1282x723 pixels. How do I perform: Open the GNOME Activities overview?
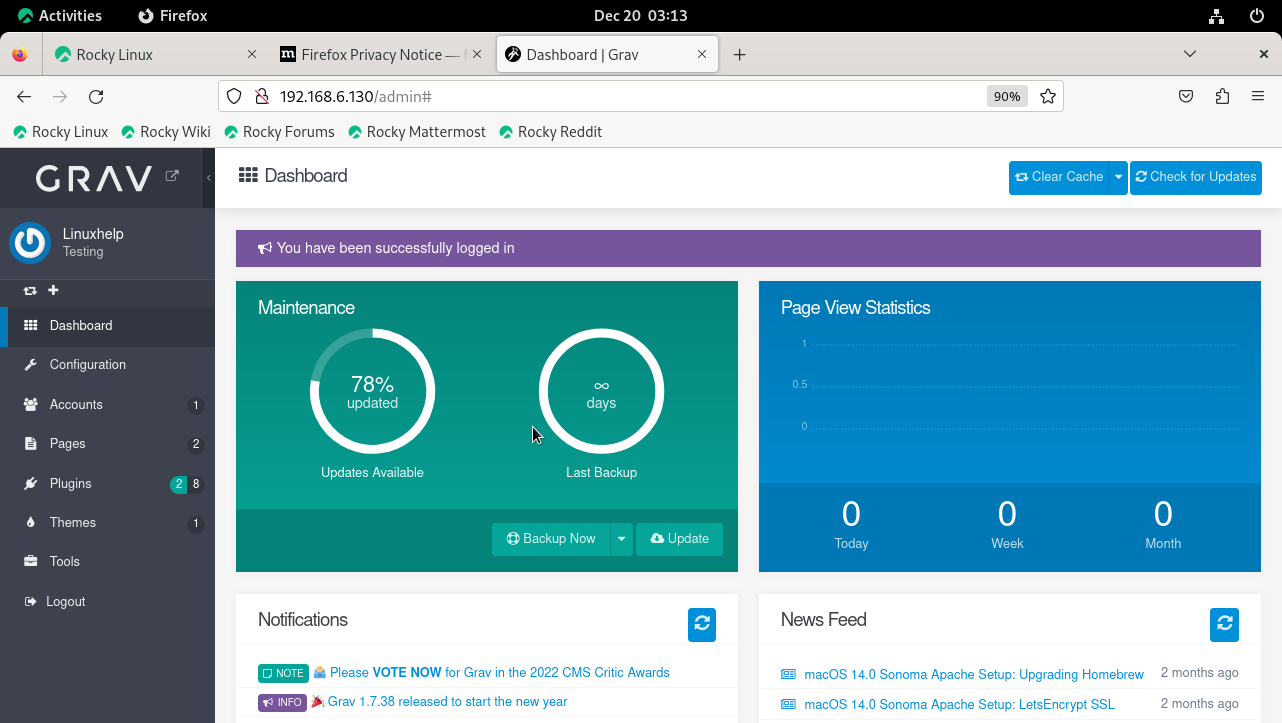coord(60,16)
